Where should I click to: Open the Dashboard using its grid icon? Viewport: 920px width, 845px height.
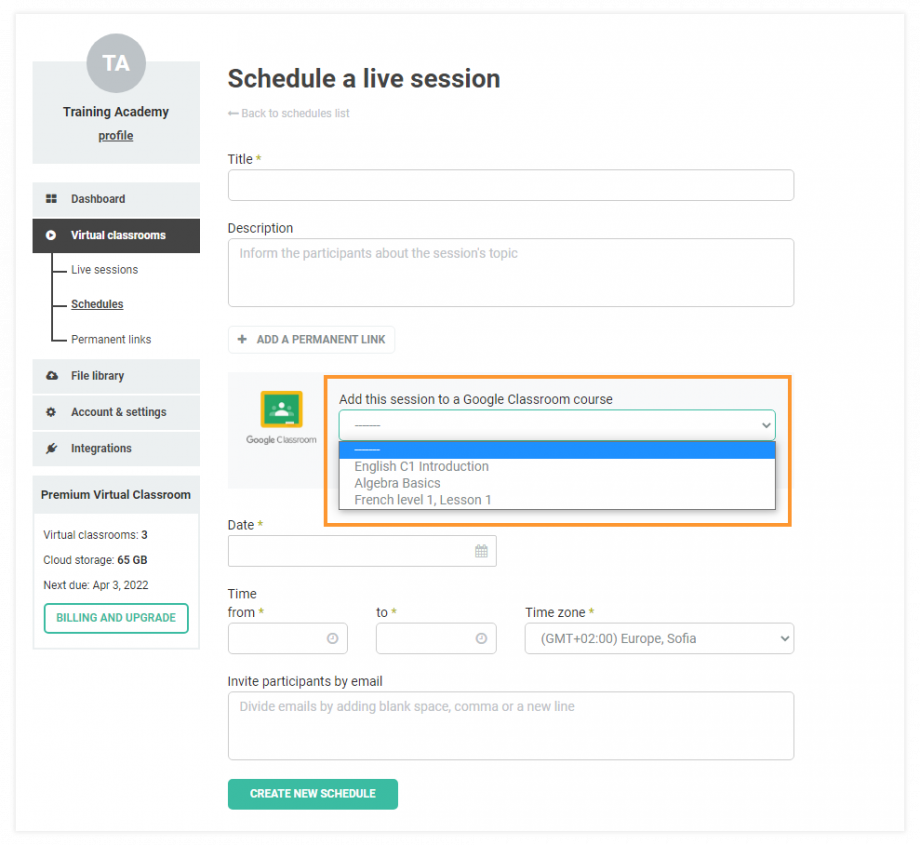(51, 198)
